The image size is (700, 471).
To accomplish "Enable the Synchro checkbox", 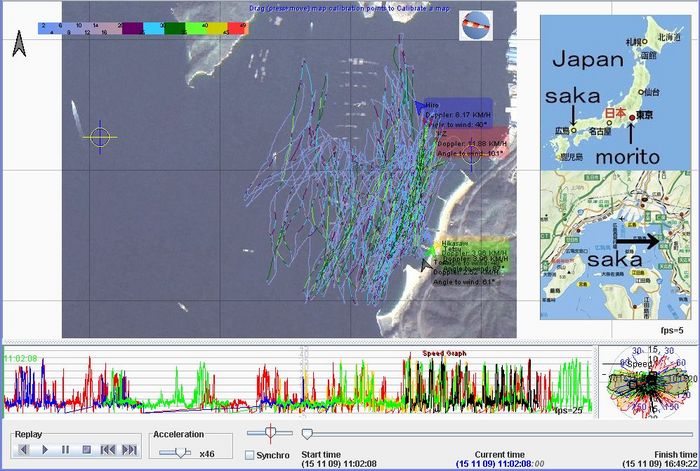I will click(x=250, y=455).
